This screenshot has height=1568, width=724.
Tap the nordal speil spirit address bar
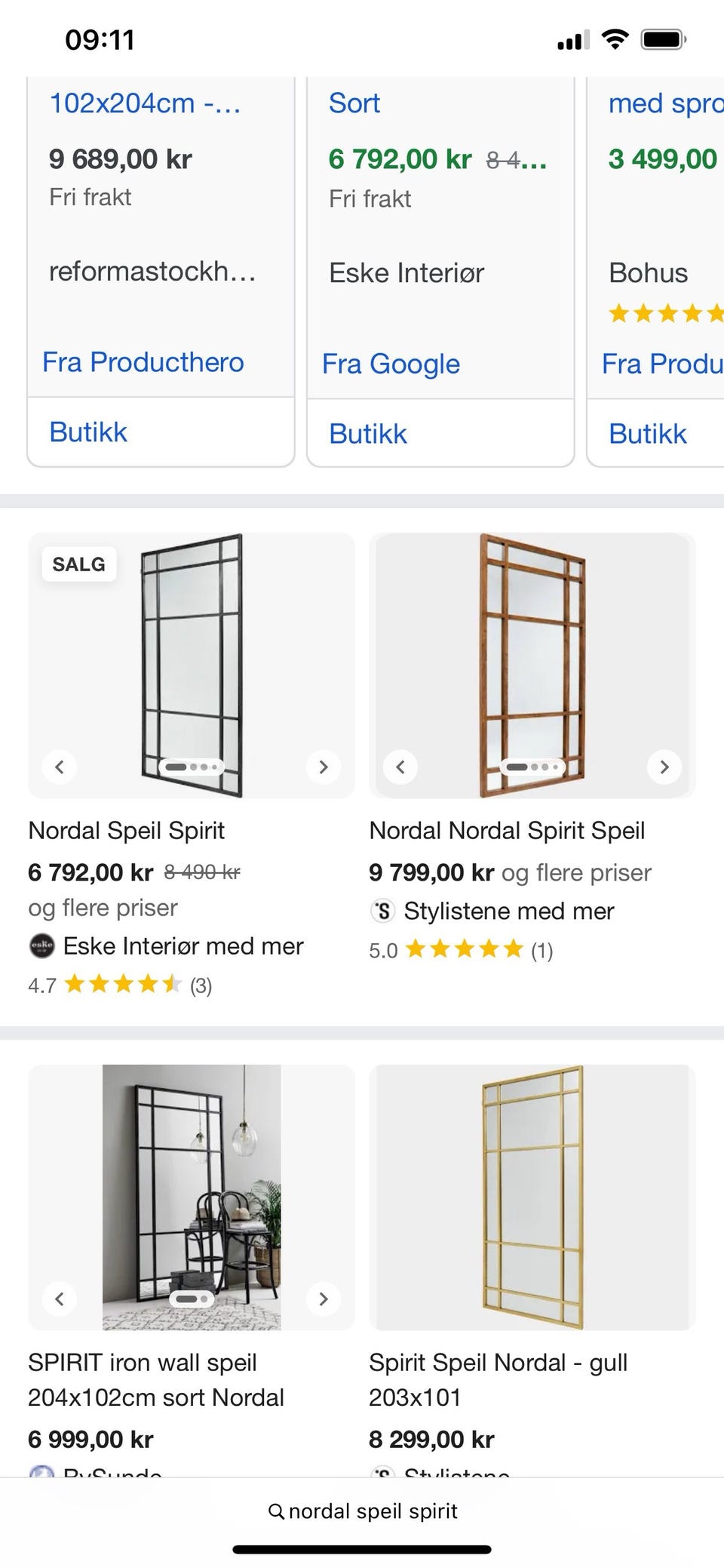click(373, 1511)
